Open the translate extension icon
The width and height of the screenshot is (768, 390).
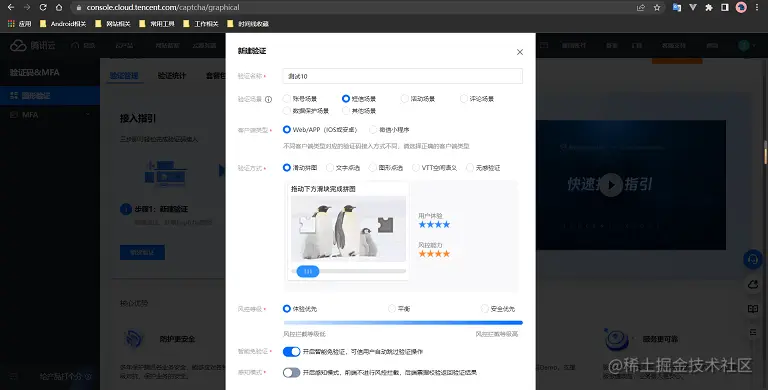pyautogui.click(x=677, y=7)
